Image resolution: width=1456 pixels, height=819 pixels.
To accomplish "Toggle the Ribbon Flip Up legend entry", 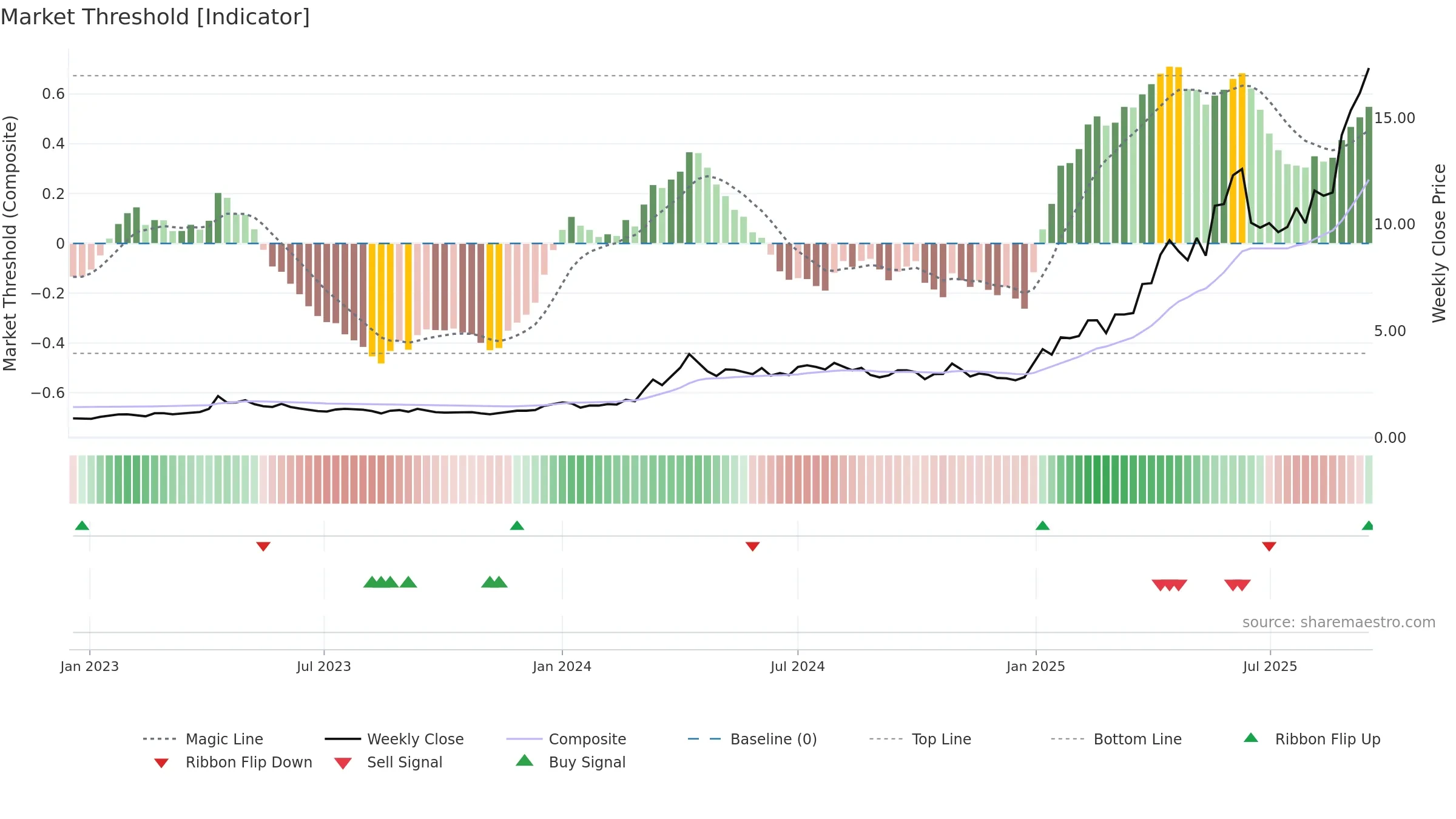I will tap(1312, 739).
